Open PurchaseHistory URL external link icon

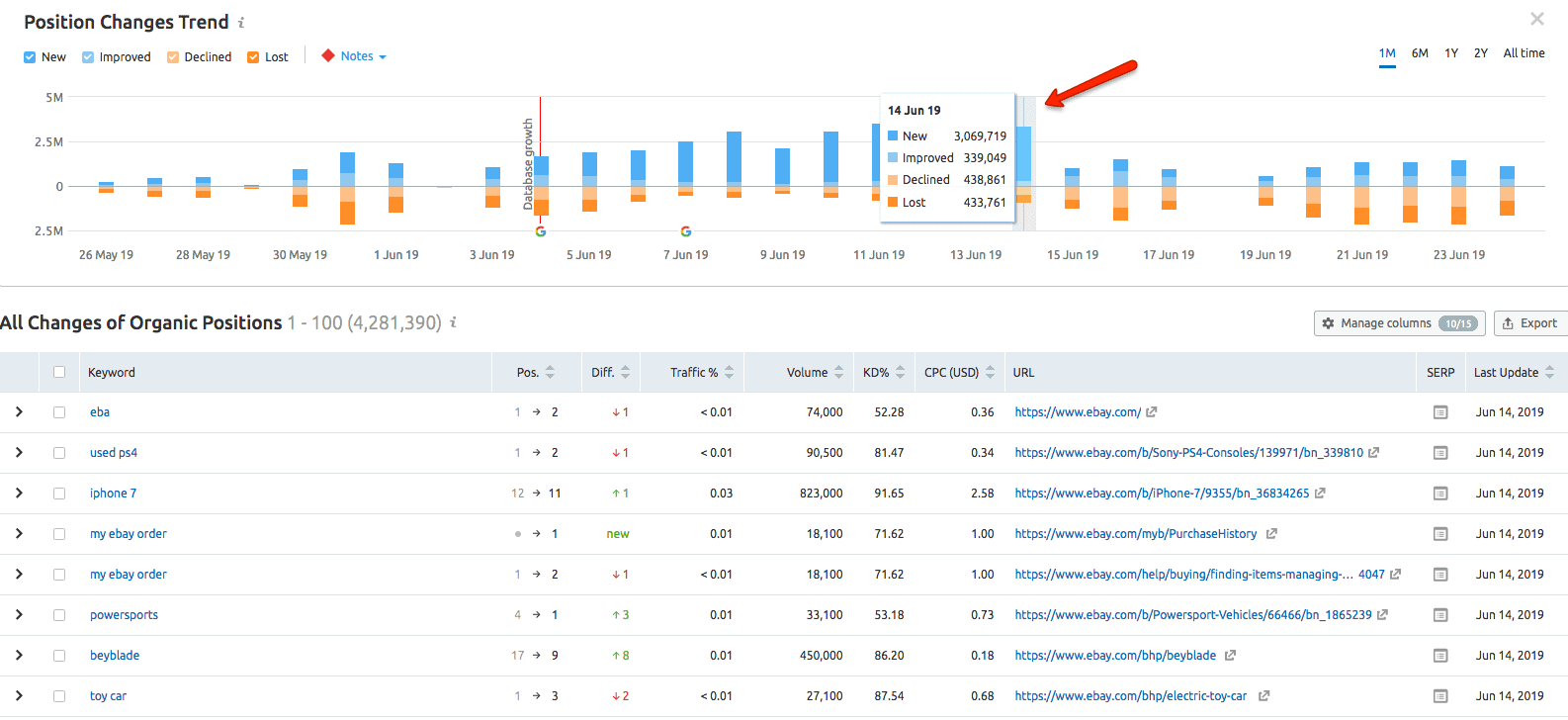click(1271, 534)
